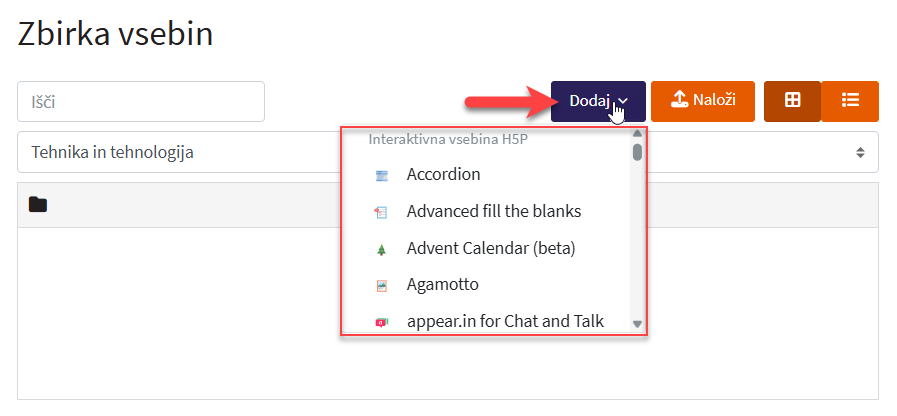The image size is (897, 416).
Task: Click the scrollbar down arrow
Action: coord(637,325)
